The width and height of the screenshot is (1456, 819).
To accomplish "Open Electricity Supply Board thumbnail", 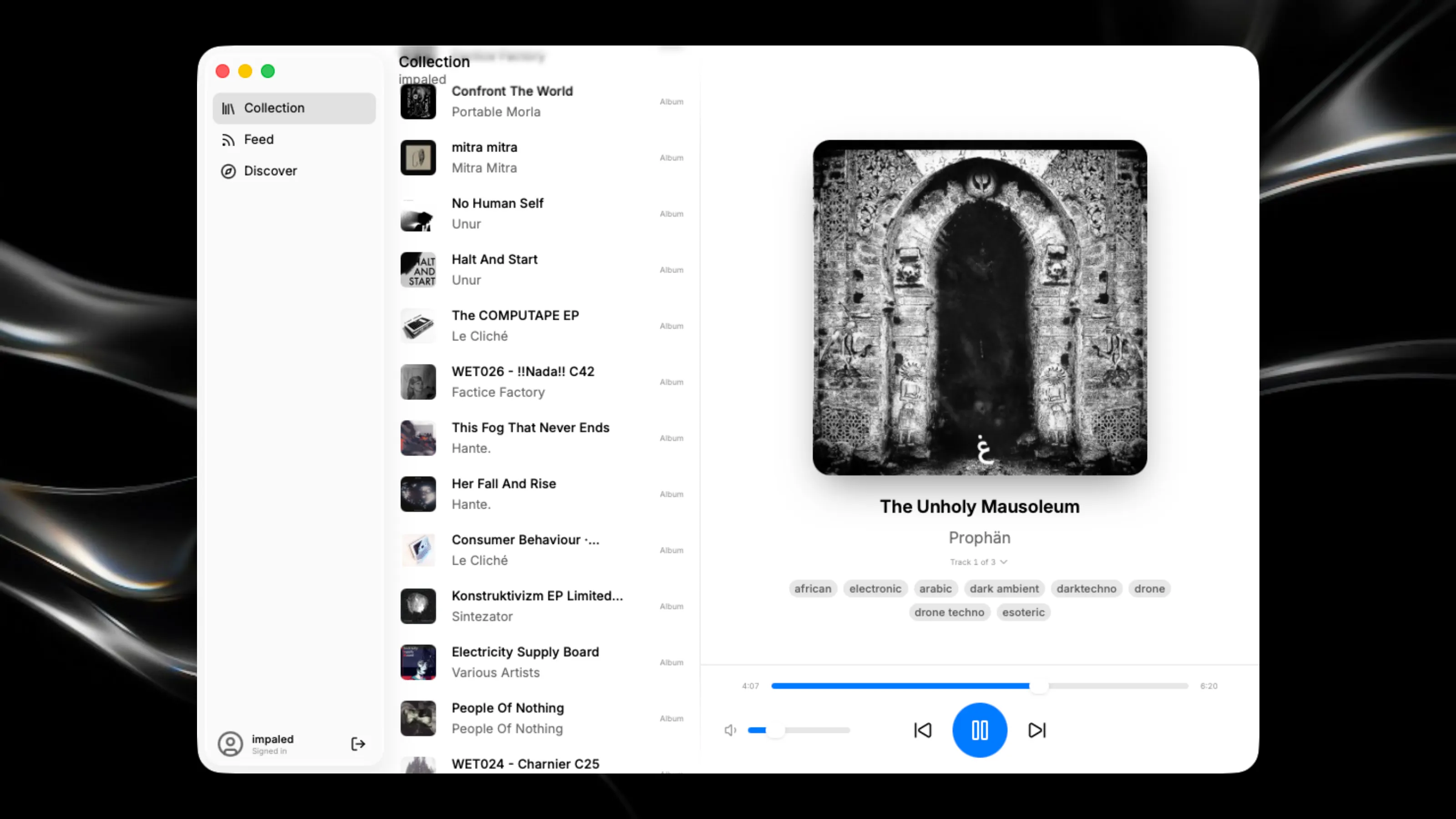I will click(x=418, y=662).
